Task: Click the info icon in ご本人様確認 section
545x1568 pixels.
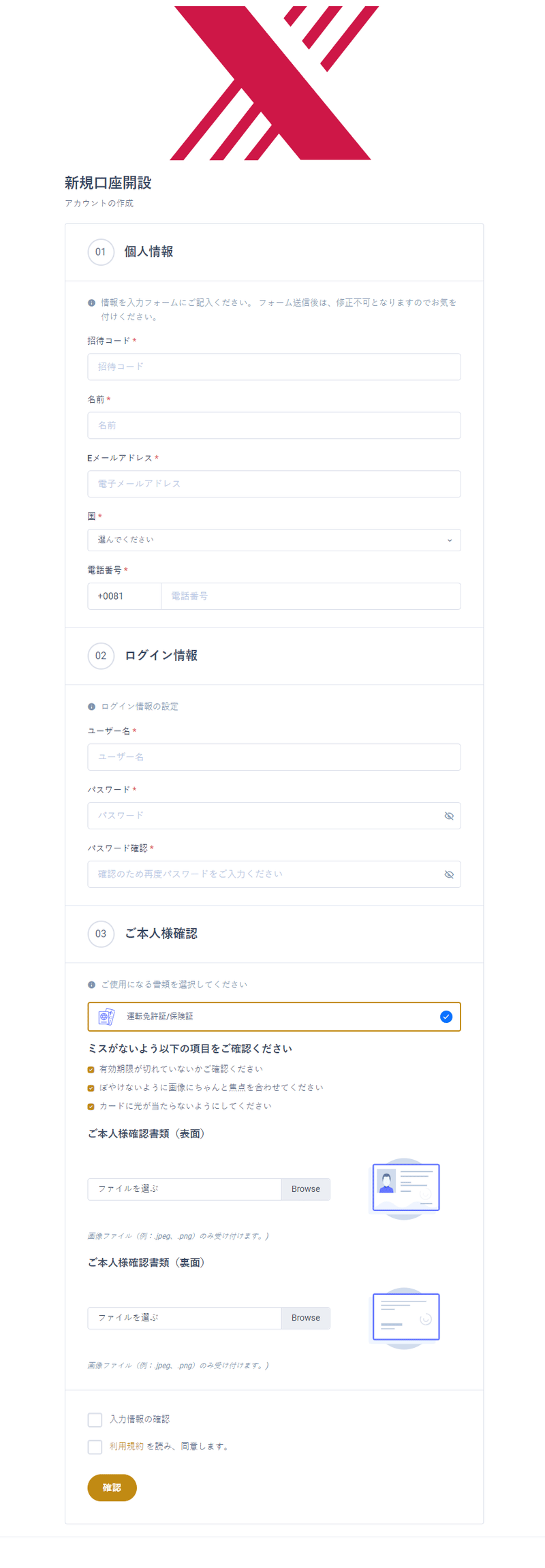Action: tap(91, 984)
